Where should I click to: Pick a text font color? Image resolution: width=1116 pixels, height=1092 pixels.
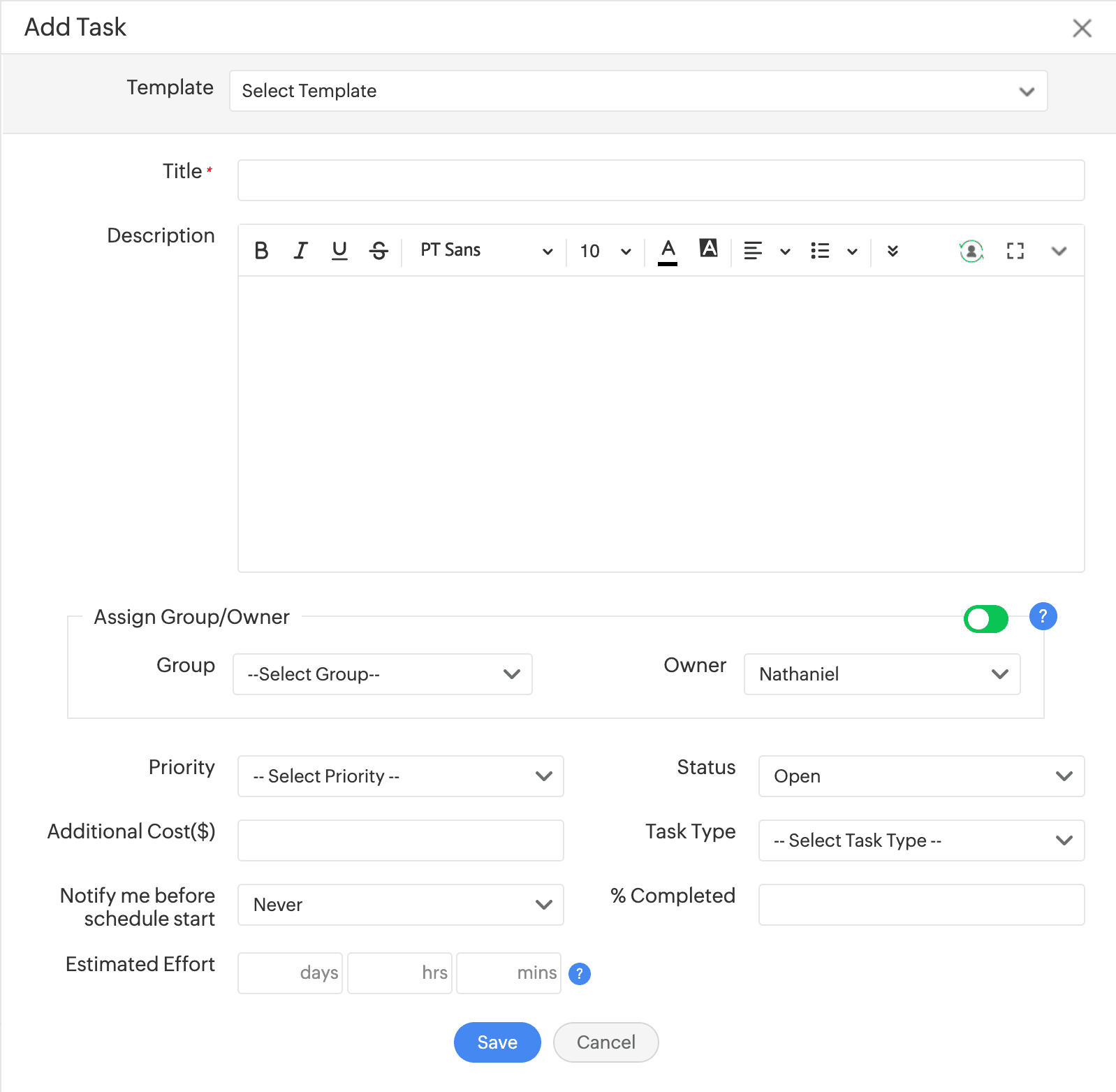(x=668, y=251)
